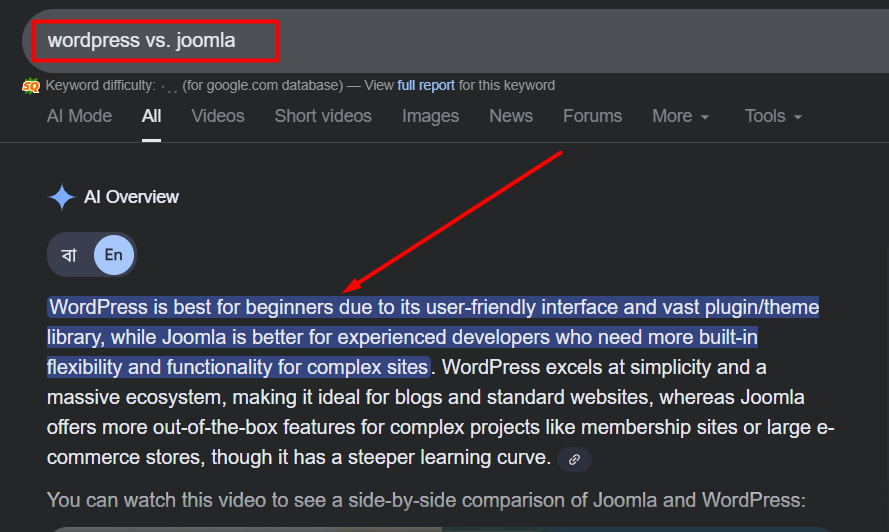This screenshot has height=532, width=889.
Task: Open the Videos tab
Action: coord(218,116)
